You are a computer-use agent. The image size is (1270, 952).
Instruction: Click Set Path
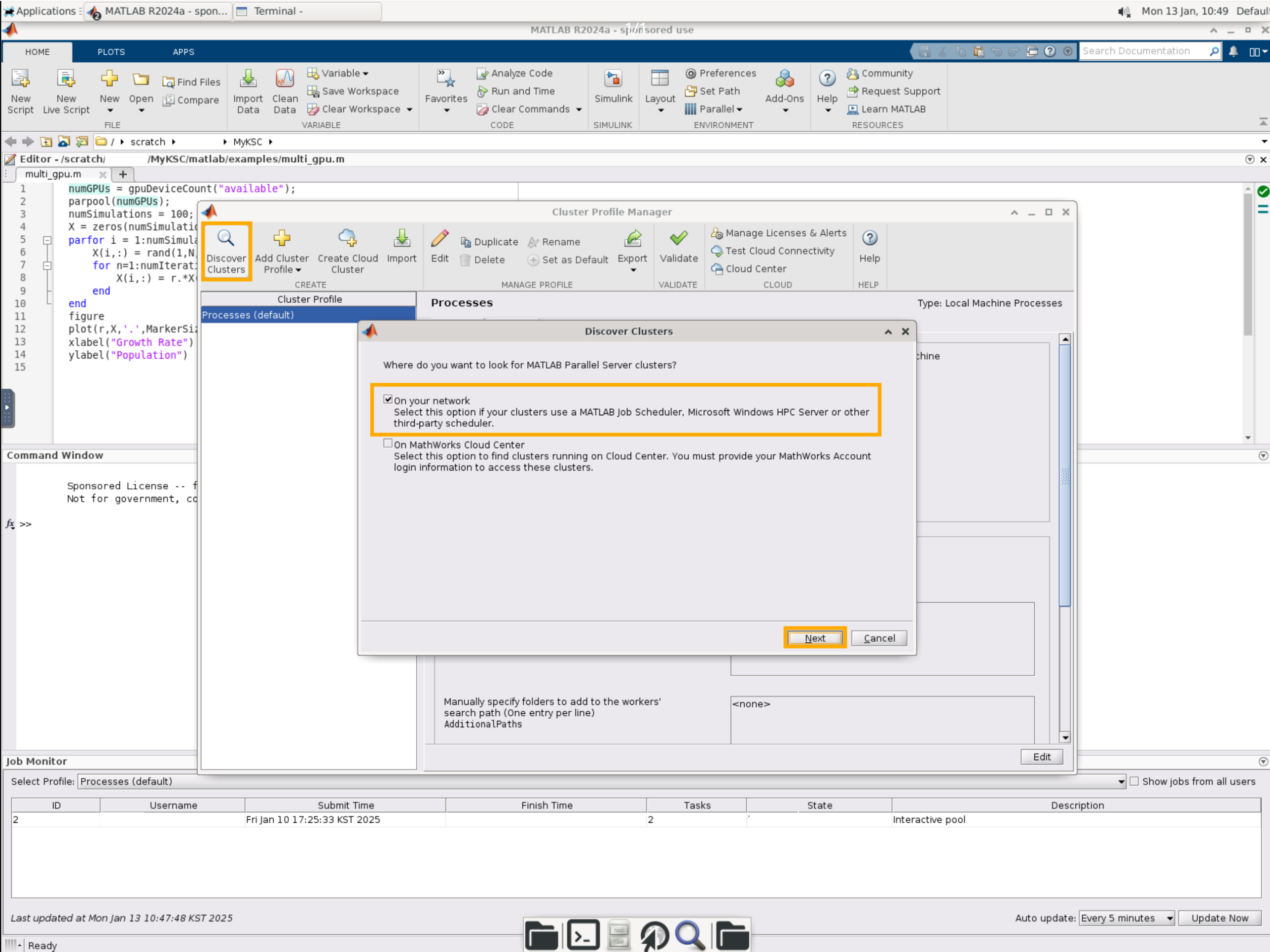pos(713,91)
